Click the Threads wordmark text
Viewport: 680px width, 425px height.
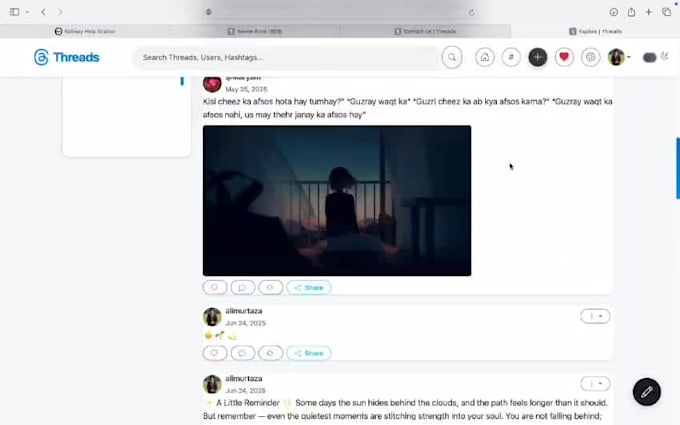[x=76, y=57]
